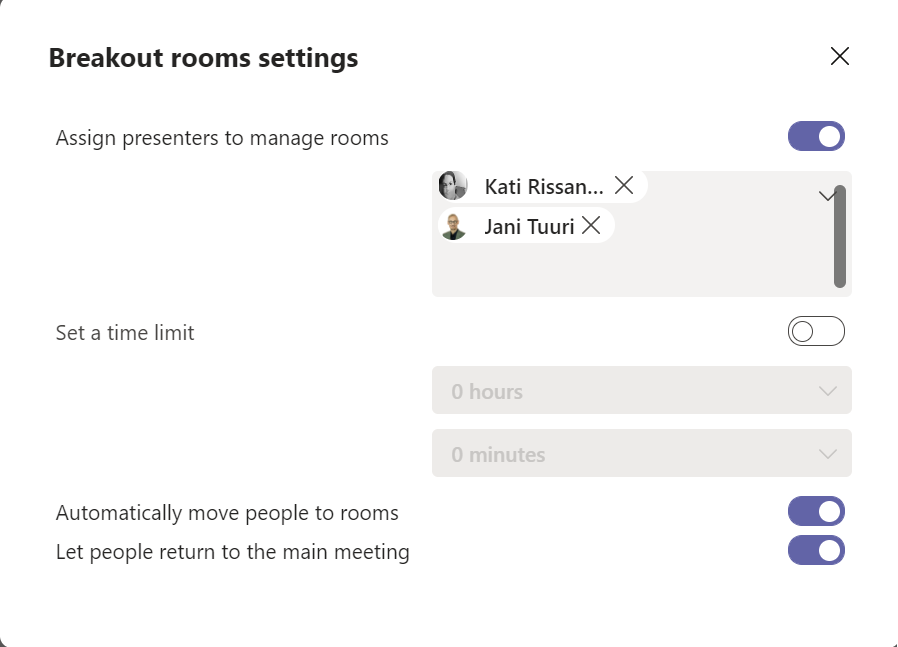Click Kati Rissan's profile avatar
The image size is (898, 647).
tap(453, 186)
